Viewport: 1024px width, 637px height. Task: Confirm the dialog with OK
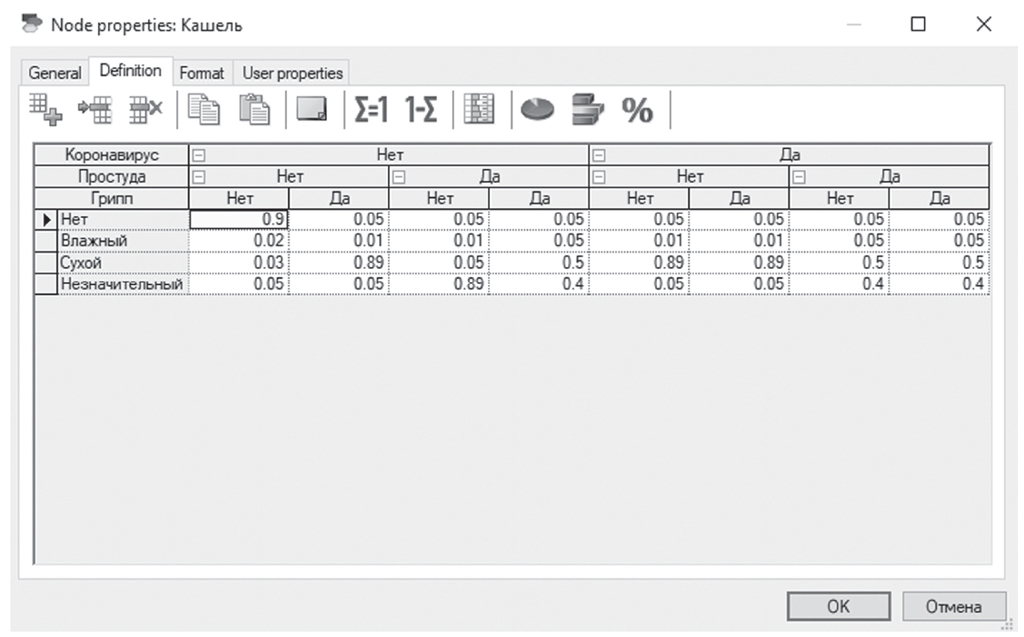pos(838,606)
